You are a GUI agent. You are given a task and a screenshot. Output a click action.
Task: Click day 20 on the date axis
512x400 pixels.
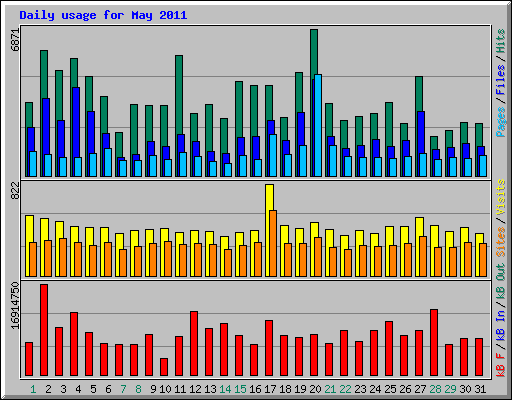(x=315, y=389)
